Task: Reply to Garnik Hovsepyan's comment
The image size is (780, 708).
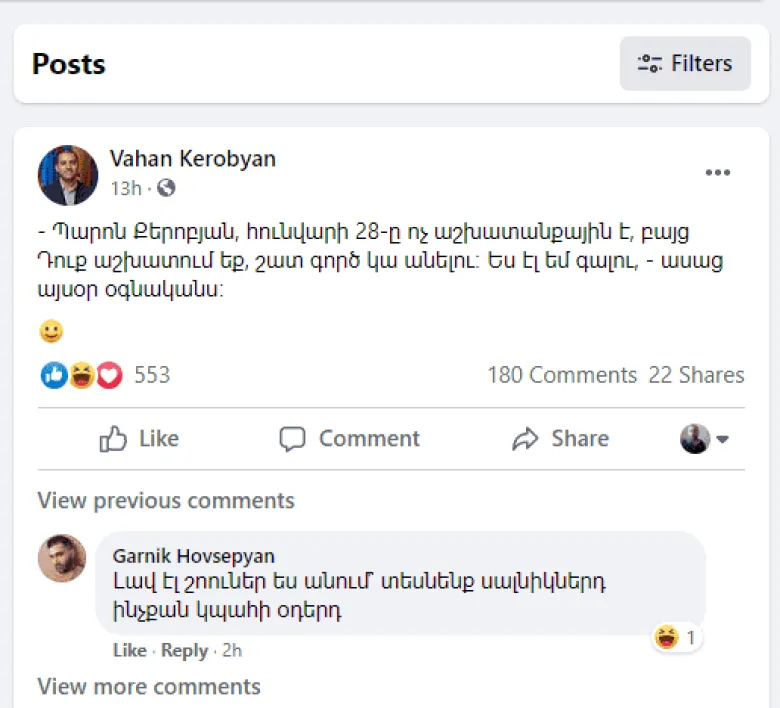Action: (184, 651)
